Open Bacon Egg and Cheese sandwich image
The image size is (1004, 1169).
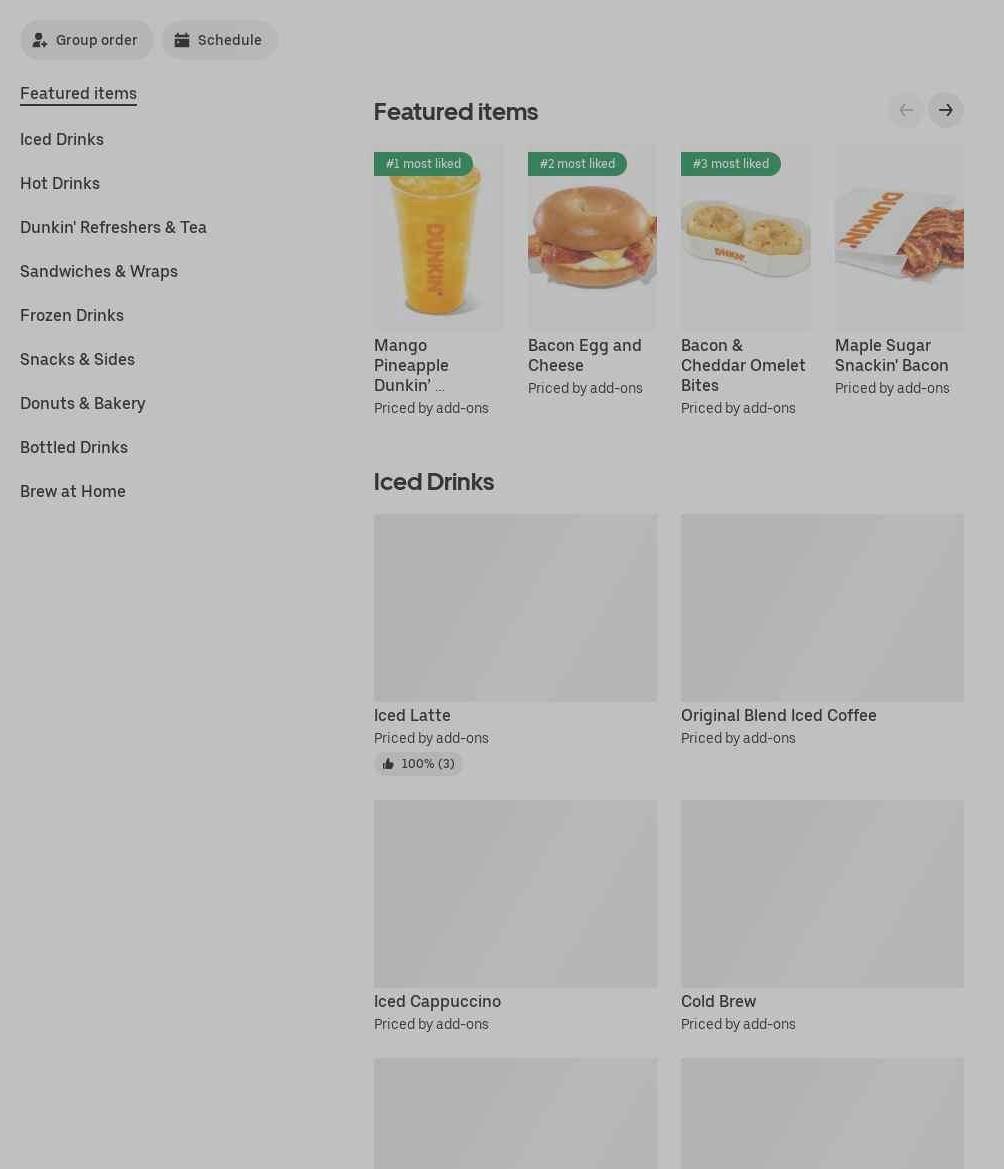click(592, 237)
